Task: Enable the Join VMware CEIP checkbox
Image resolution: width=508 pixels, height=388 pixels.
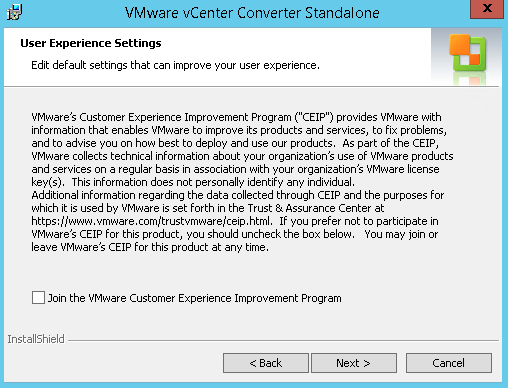Action: click(38, 297)
